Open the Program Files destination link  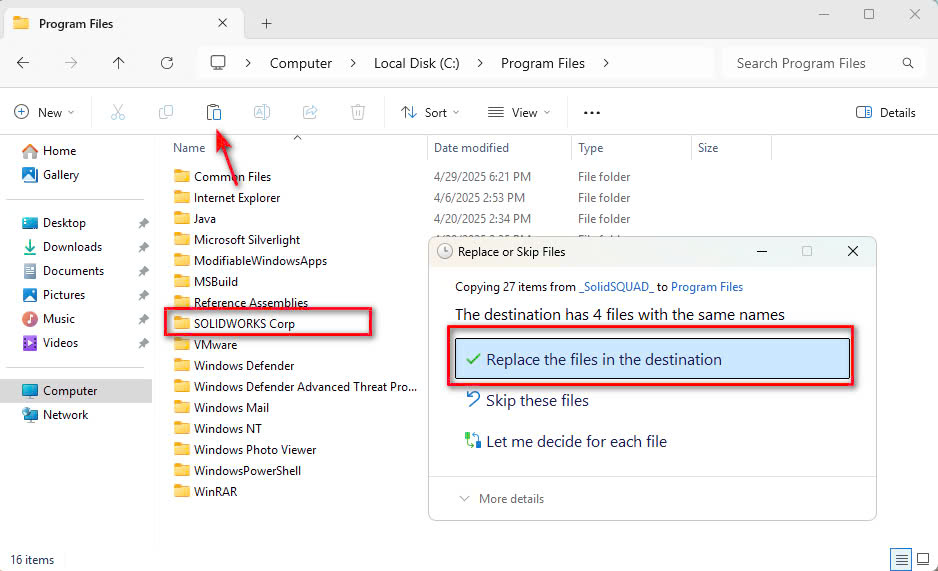click(706, 287)
